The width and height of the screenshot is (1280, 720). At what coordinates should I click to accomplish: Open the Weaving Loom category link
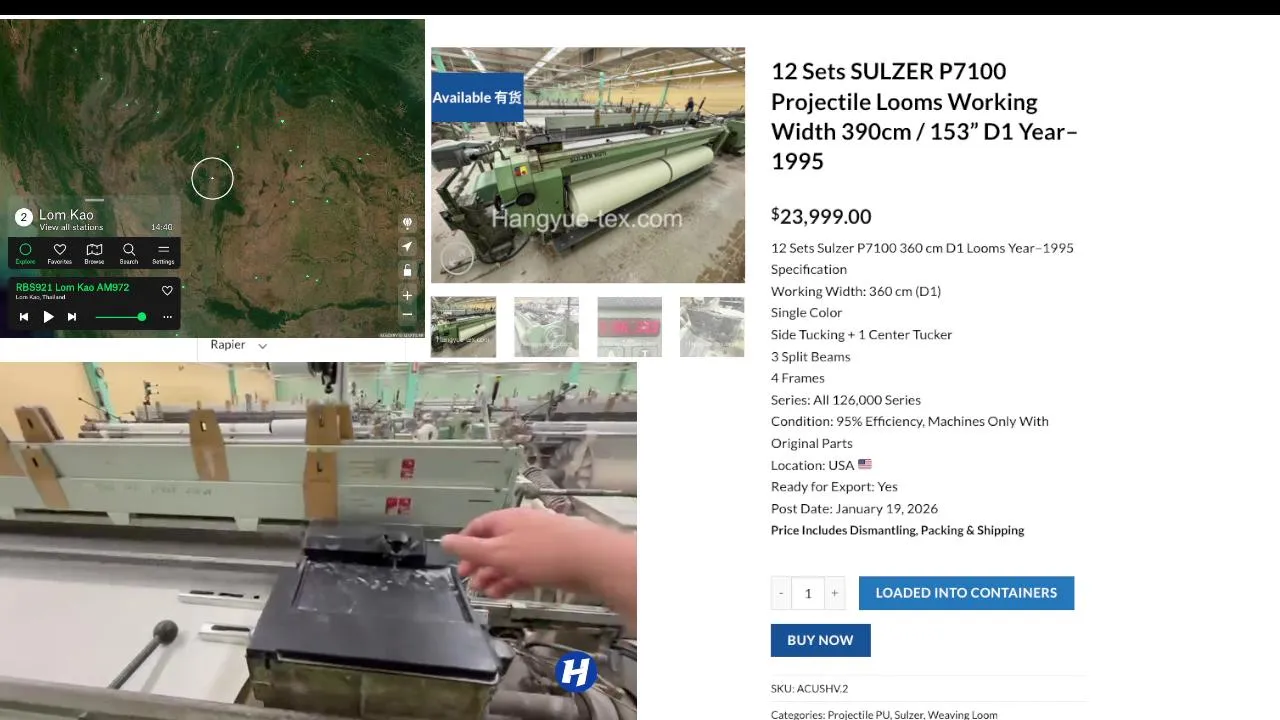click(x=962, y=714)
